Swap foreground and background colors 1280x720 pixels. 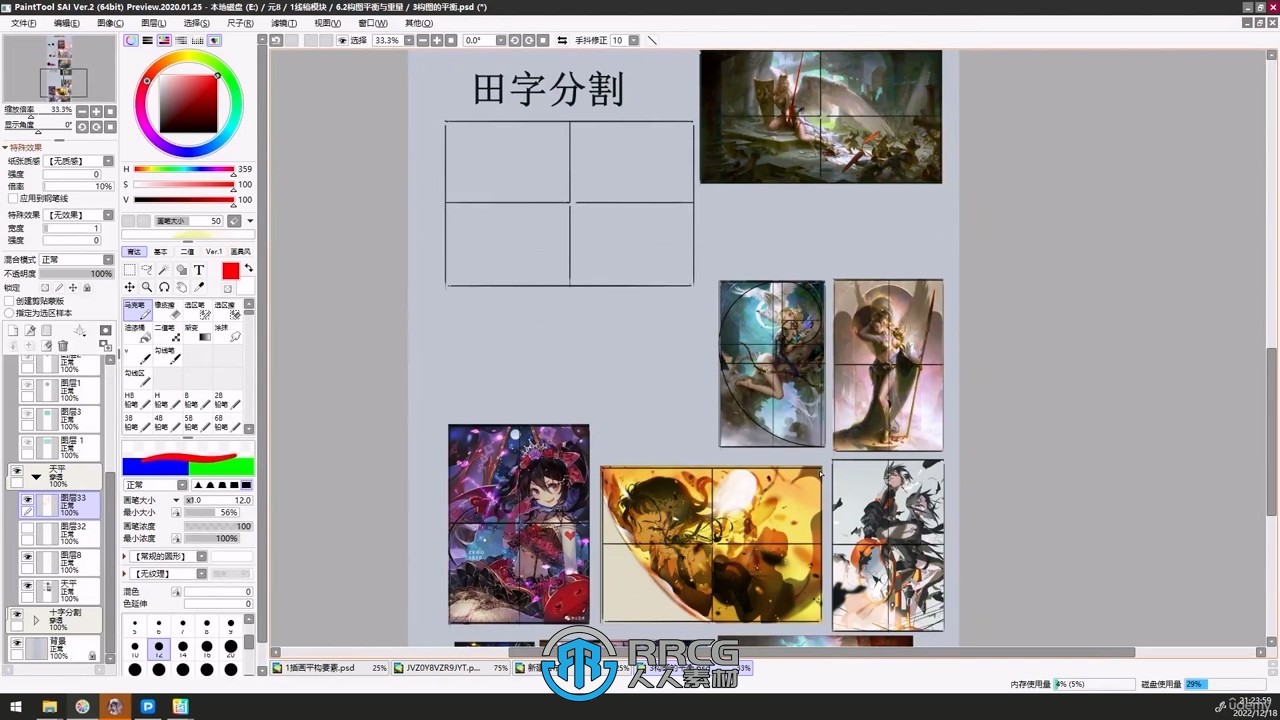coord(248,268)
